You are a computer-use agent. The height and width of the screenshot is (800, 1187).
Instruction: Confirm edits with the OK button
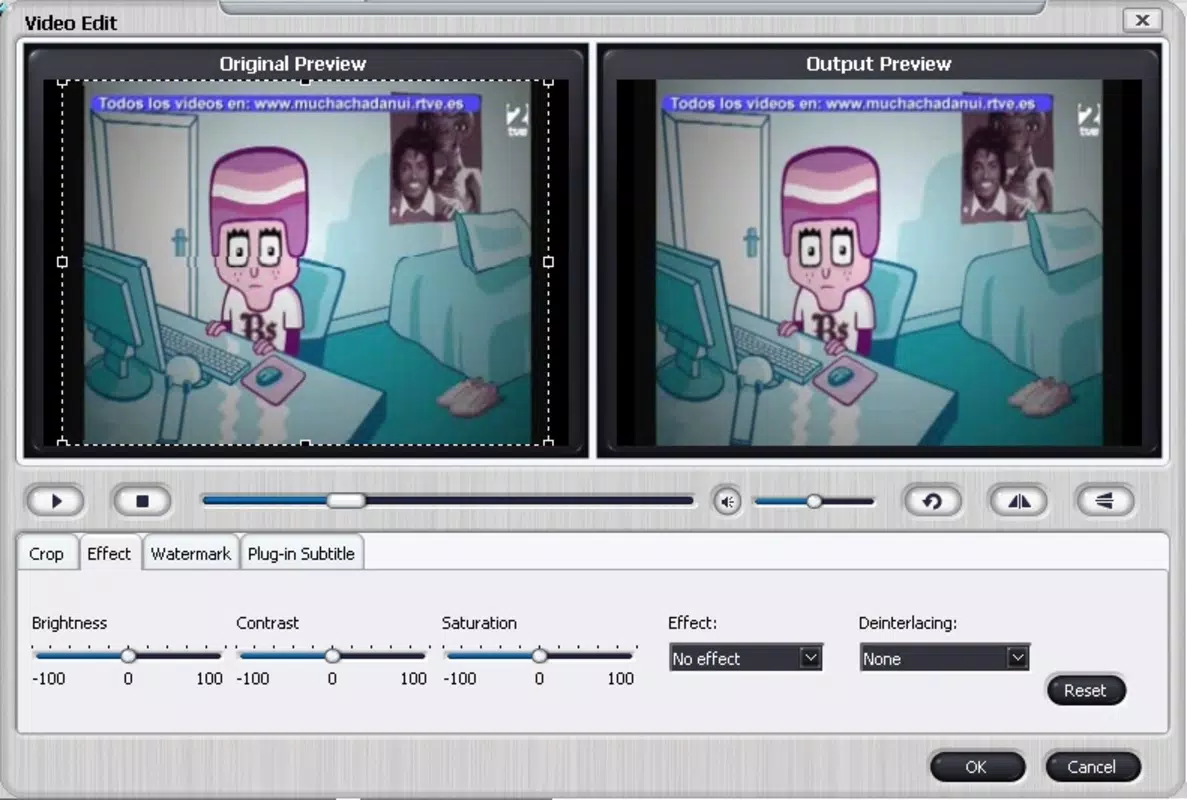point(977,767)
